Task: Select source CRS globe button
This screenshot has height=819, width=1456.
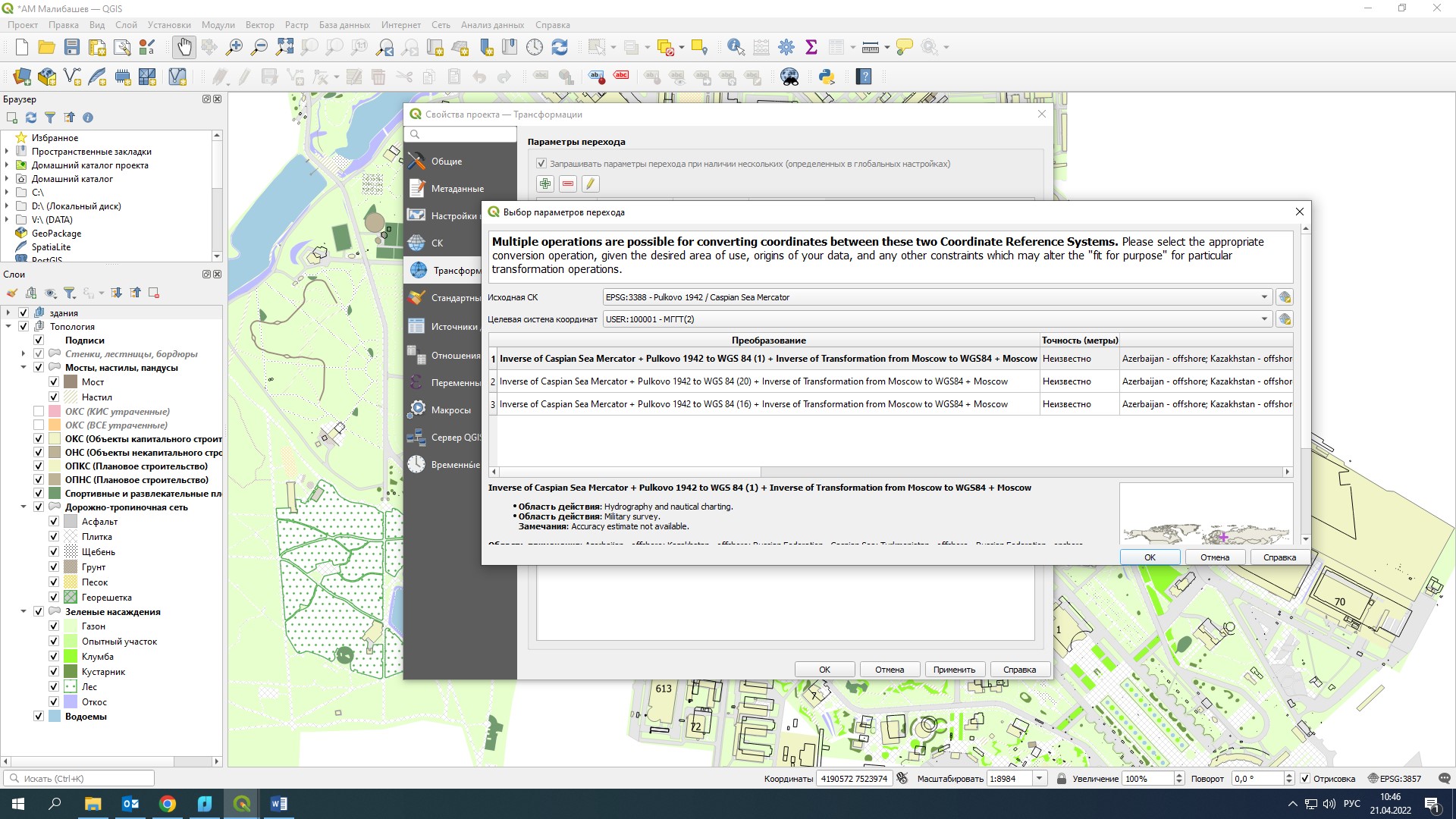Action: click(1285, 297)
